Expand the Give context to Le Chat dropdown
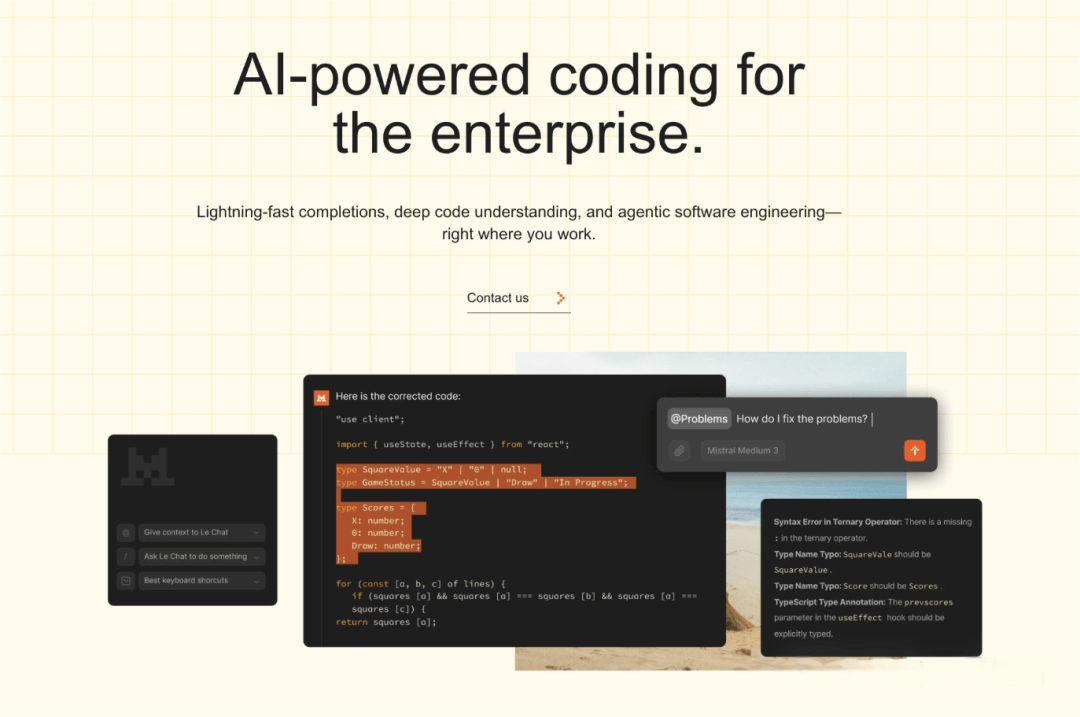This screenshot has height=717, width=1080. click(x=256, y=533)
